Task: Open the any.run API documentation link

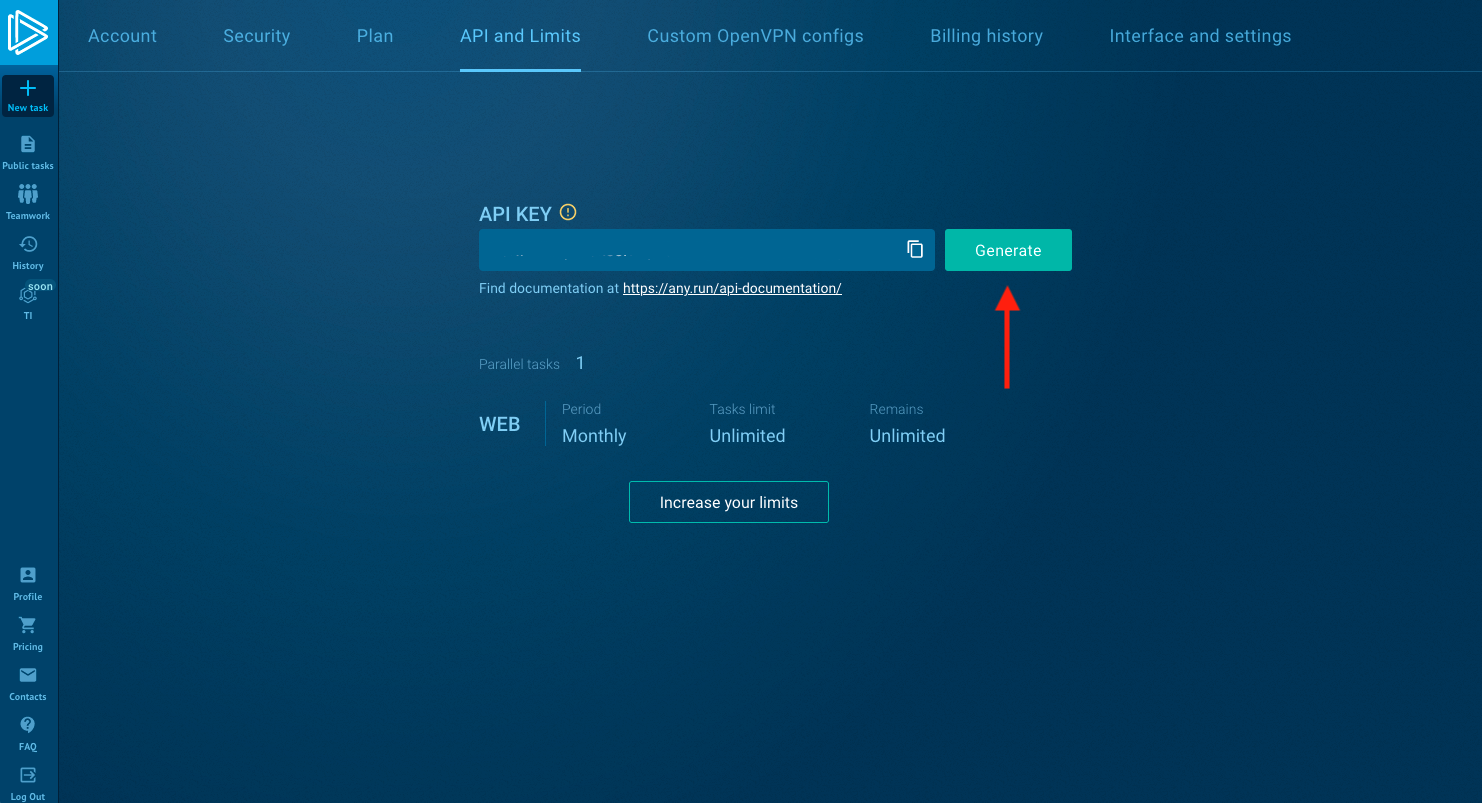Action: point(732,288)
